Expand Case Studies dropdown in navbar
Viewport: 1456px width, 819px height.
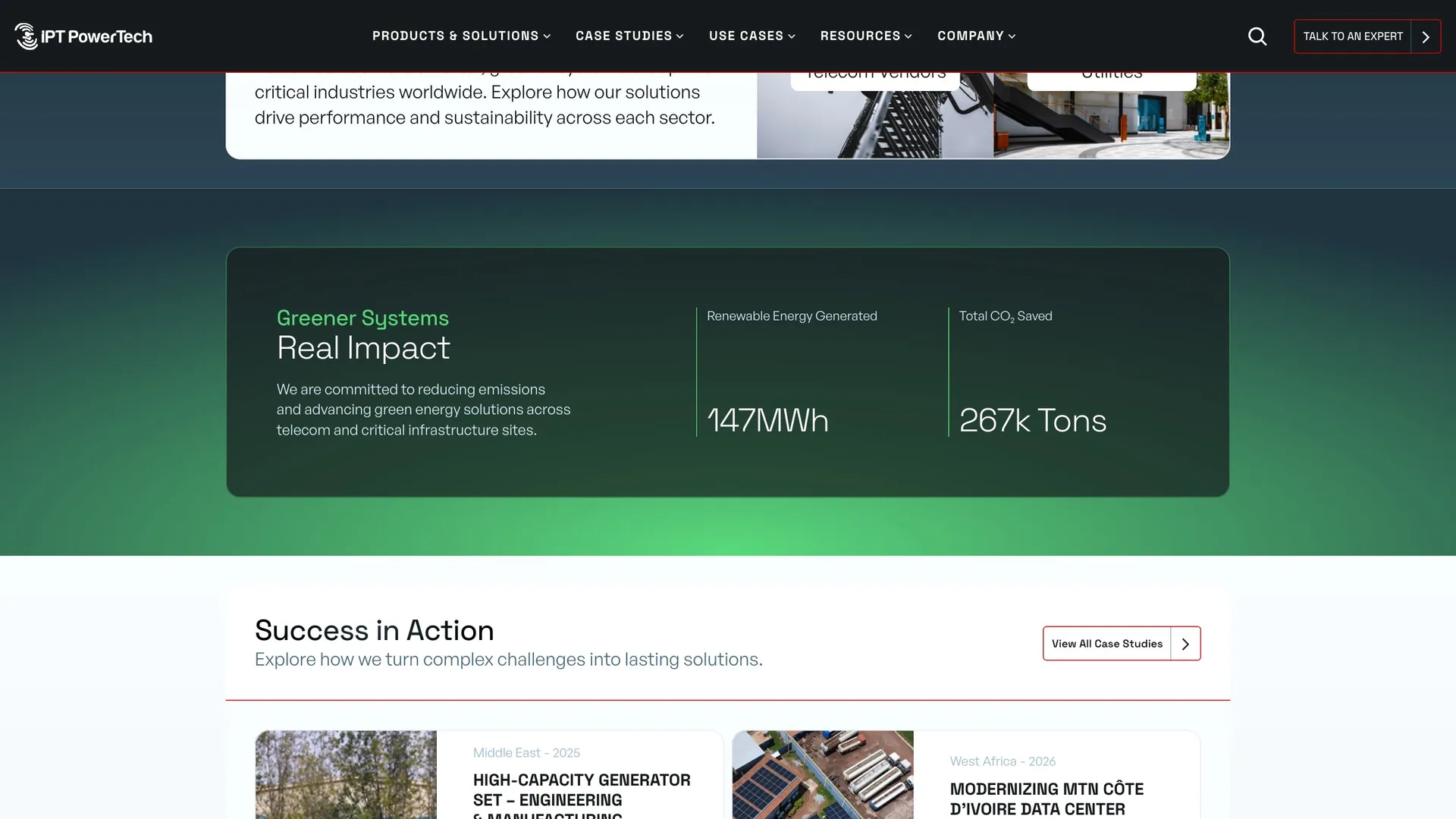[x=629, y=36]
